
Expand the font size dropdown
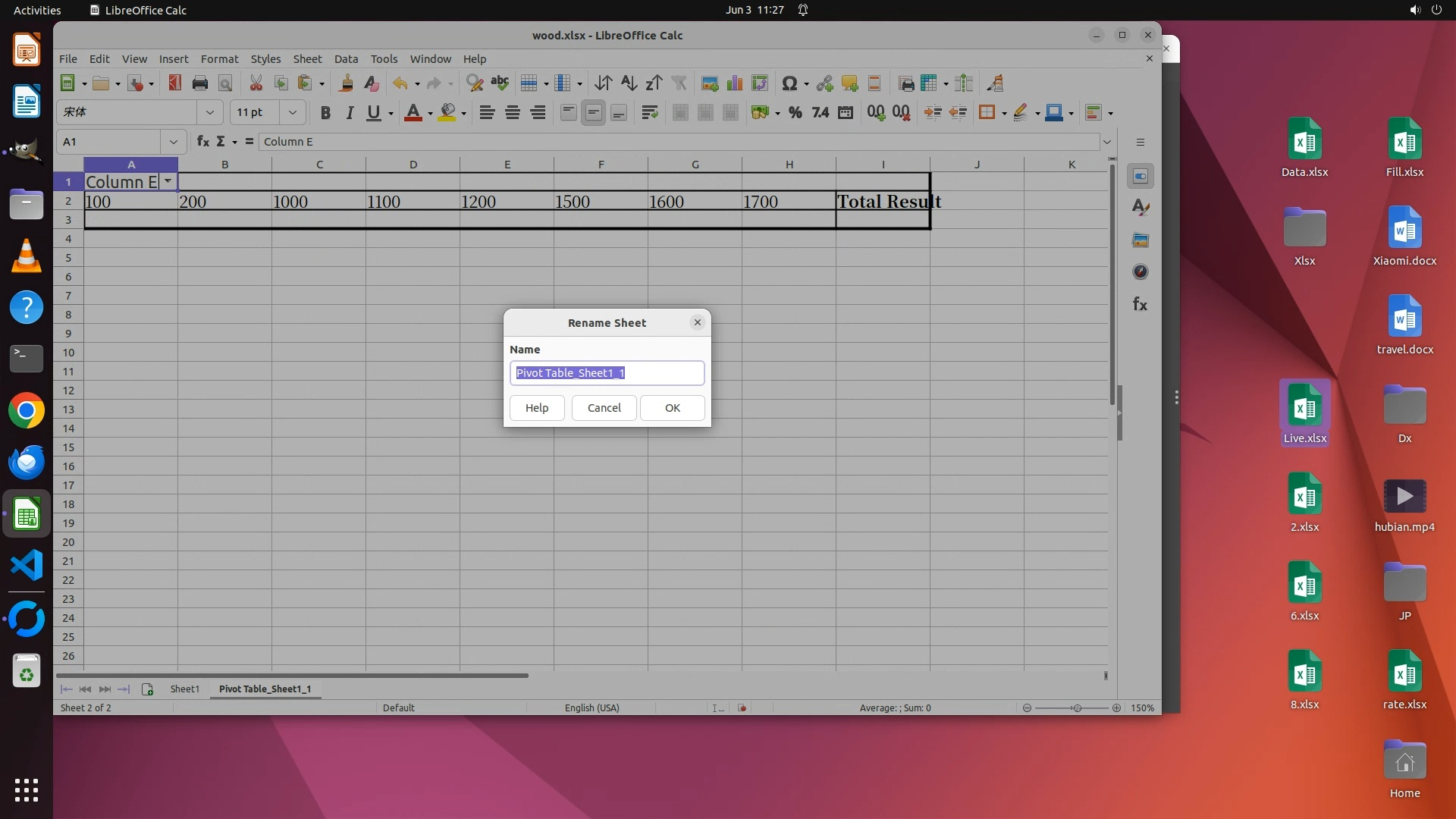tap(292, 112)
